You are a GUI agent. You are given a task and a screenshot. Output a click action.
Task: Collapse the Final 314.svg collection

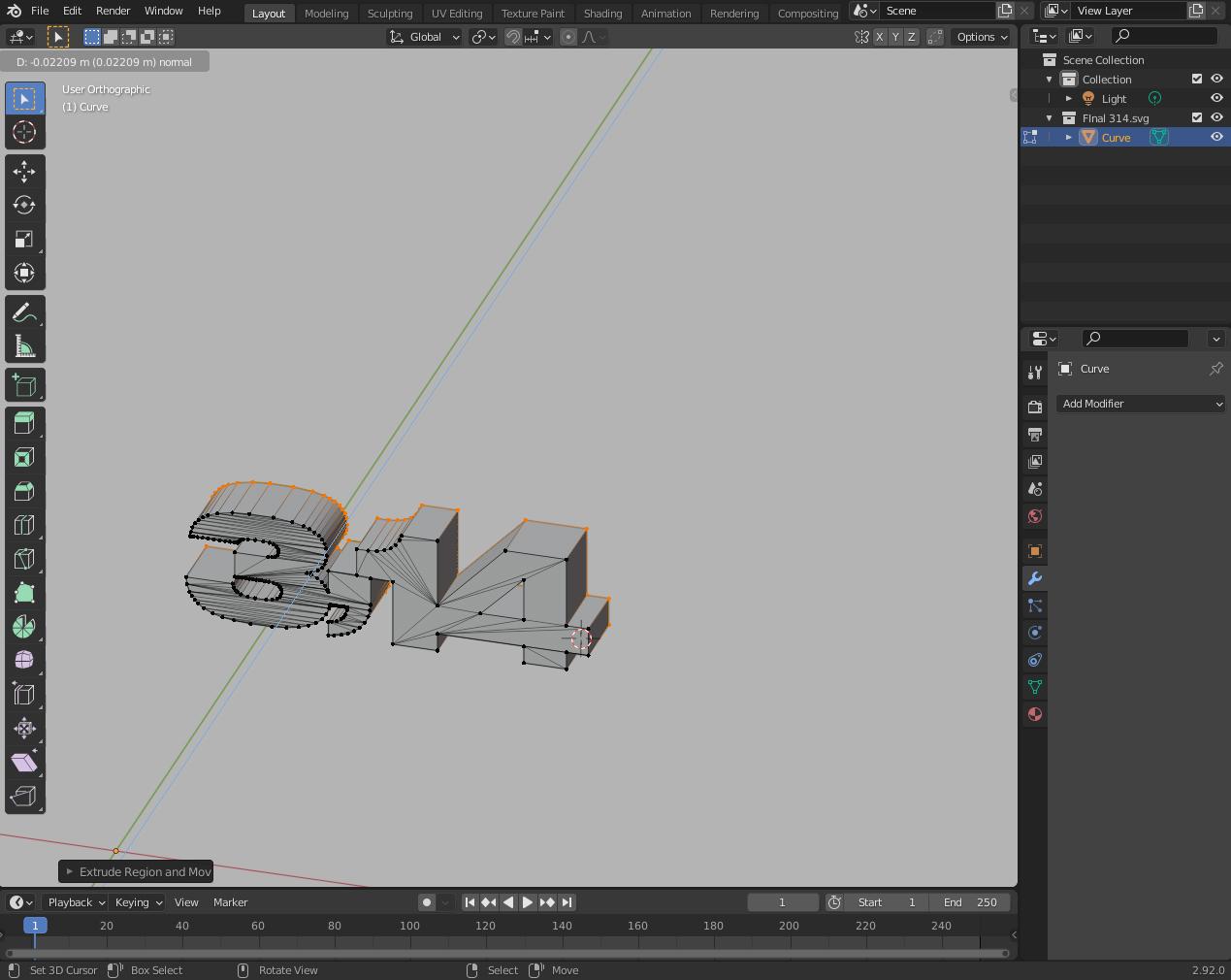pos(1049,117)
